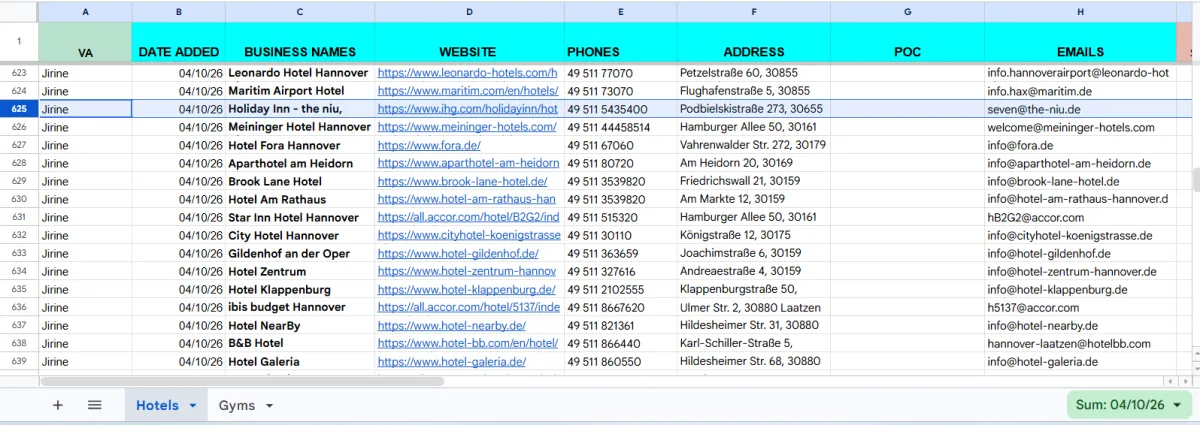Click the horizontal scroll right arrow
Screen dimensions: 1200x425
point(1185,381)
